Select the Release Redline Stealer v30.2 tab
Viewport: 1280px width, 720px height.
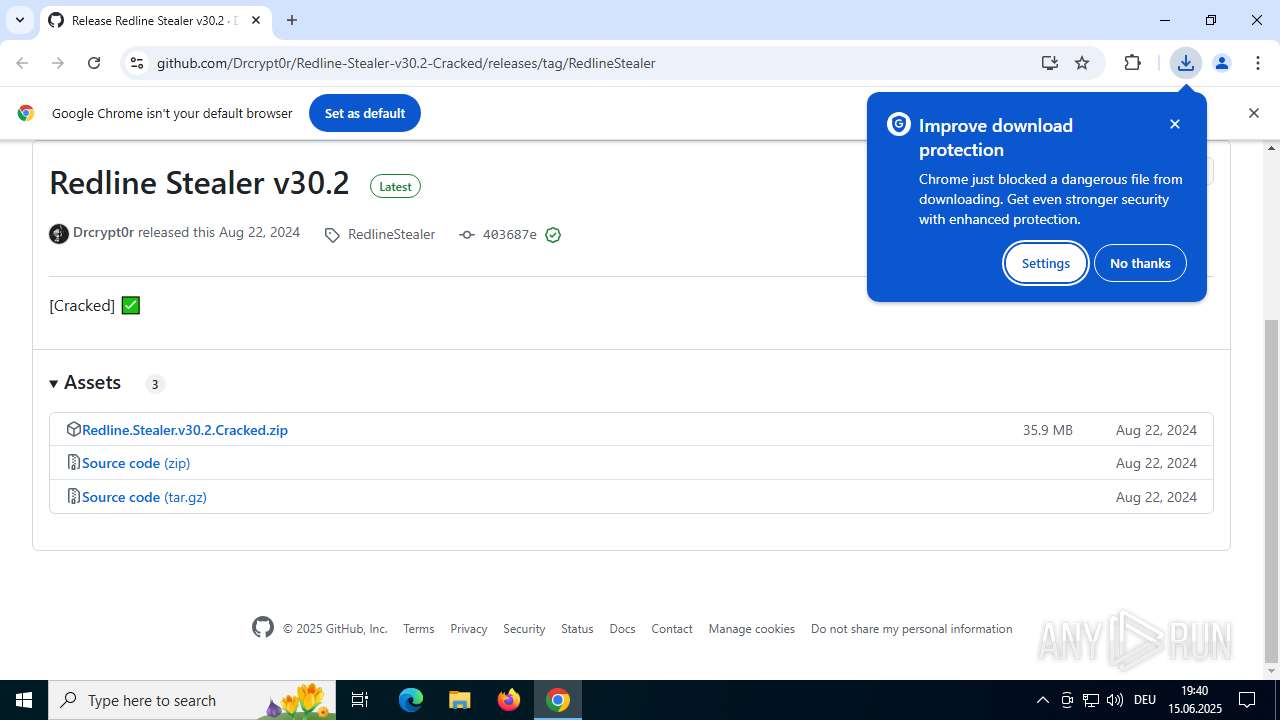tap(155, 20)
